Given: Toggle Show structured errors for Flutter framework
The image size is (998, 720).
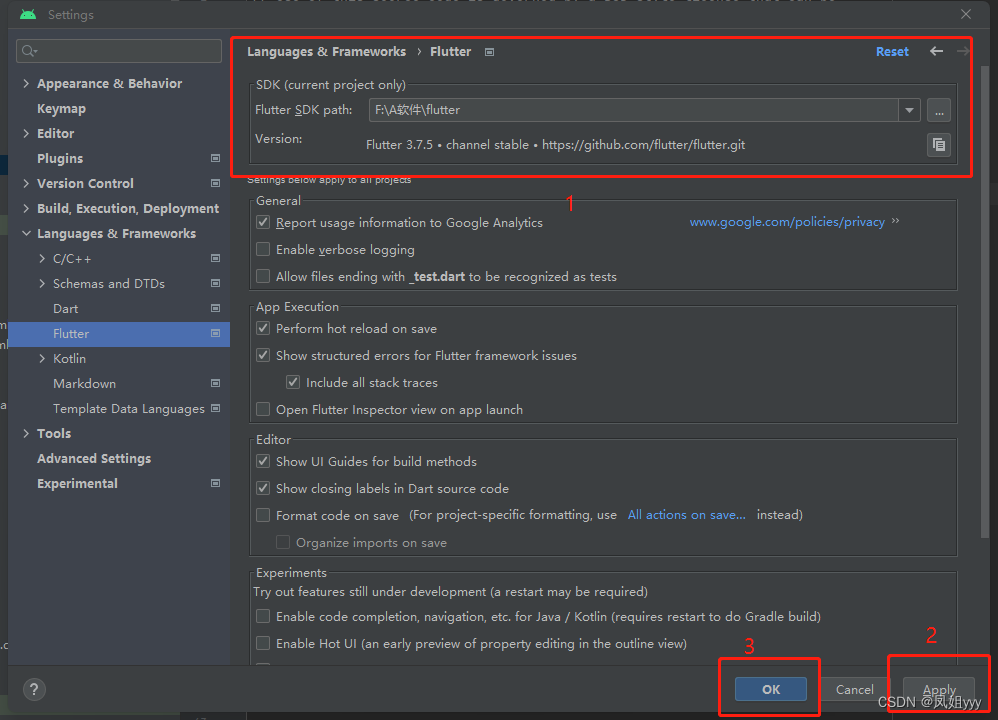Looking at the screenshot, I should pos(263,355).
